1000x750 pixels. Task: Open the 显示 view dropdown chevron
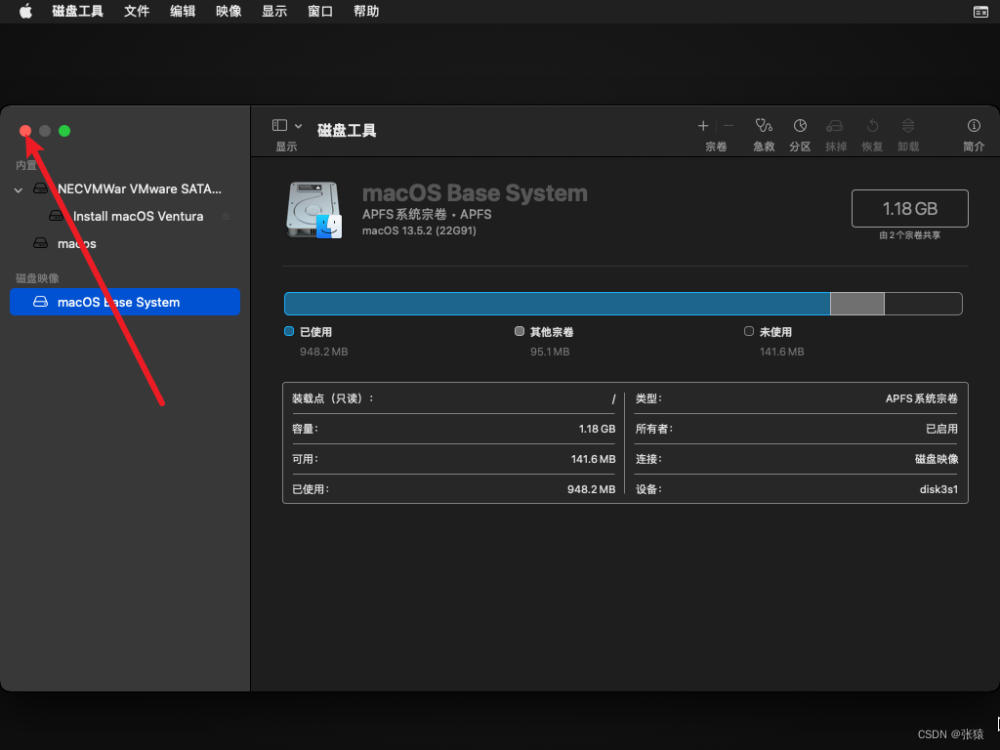pyautogui.click(x=298, y=126)
